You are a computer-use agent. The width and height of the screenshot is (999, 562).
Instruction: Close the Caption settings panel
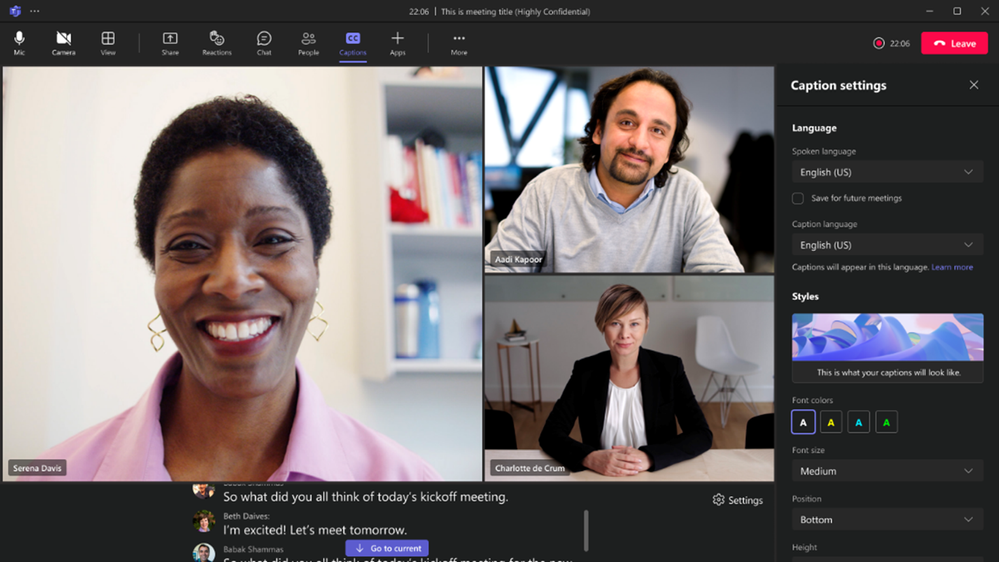point(974,85)
